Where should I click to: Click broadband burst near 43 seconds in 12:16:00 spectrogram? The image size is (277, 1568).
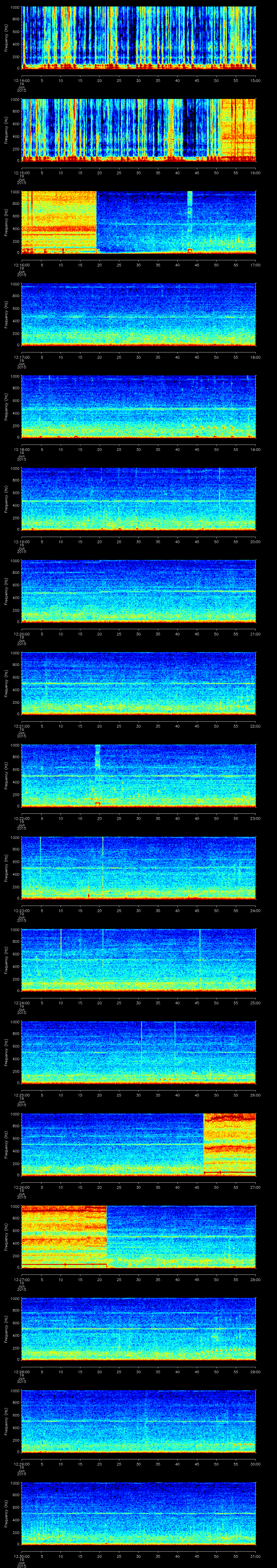coord(189,222)
